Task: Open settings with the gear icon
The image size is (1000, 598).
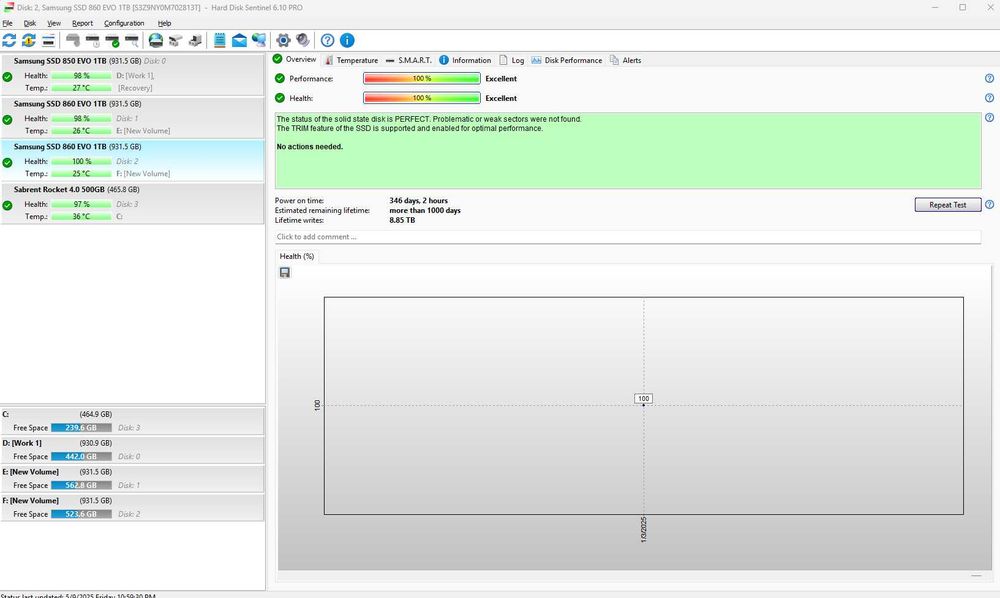Action: (x=283, y=40)
